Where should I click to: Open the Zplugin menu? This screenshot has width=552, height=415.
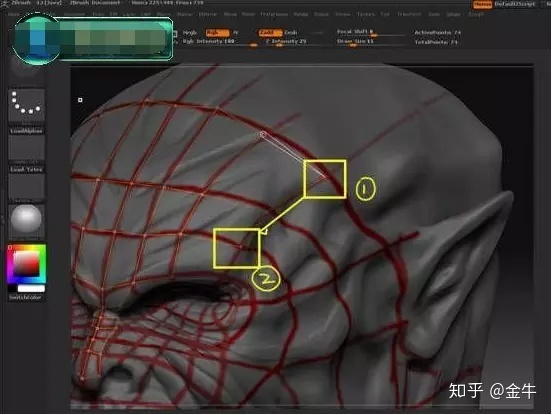pos(453,14)
